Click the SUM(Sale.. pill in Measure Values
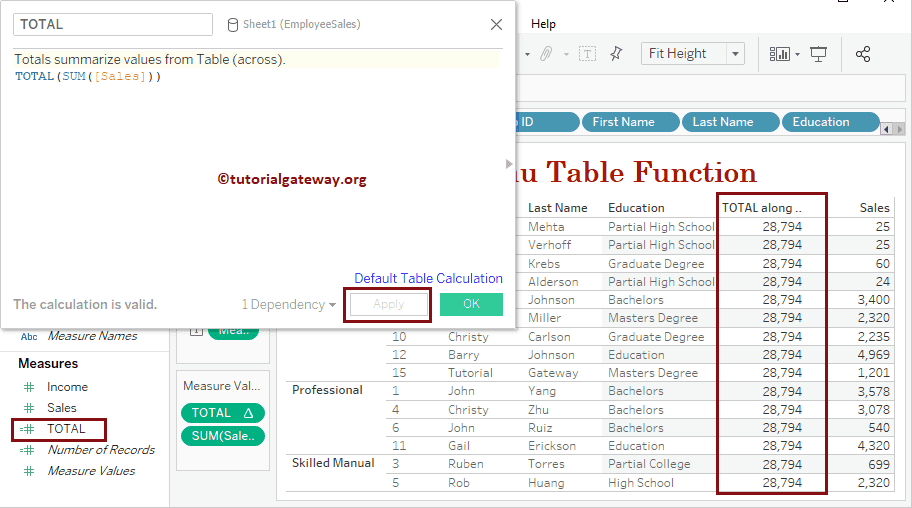Image resolution: width=912 pixels, height=508 pixels. 223,436
